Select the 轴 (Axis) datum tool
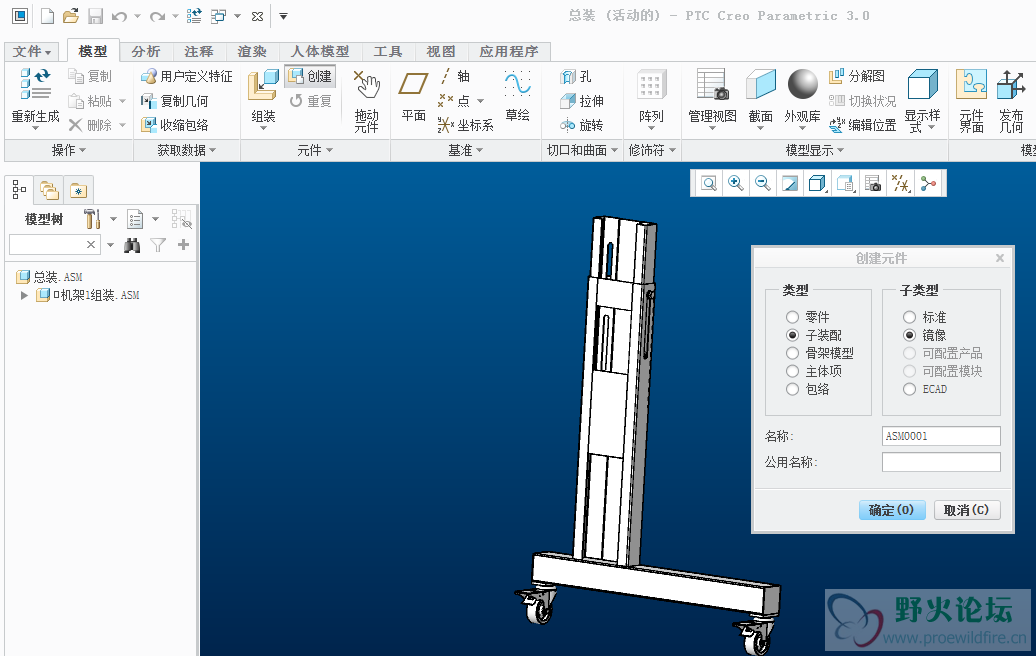Screen dimensions: 1036x656 [x=455, y=77]
